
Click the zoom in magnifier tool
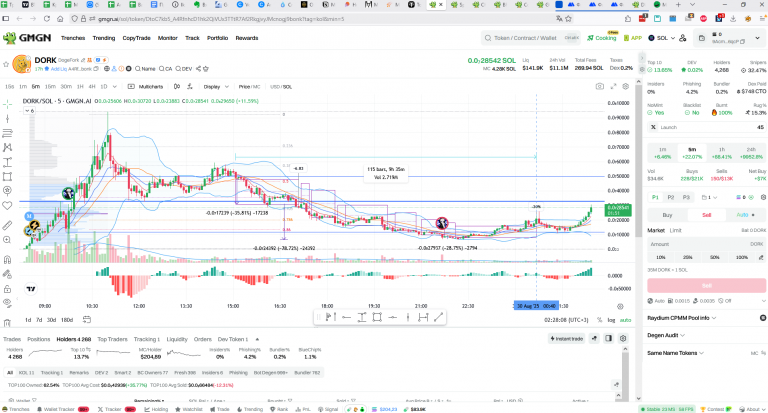click(7, 240)
